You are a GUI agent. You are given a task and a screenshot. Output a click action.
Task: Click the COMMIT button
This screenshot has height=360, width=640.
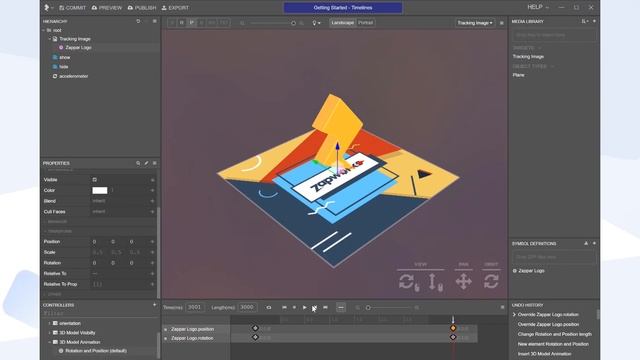click(73, 8)
